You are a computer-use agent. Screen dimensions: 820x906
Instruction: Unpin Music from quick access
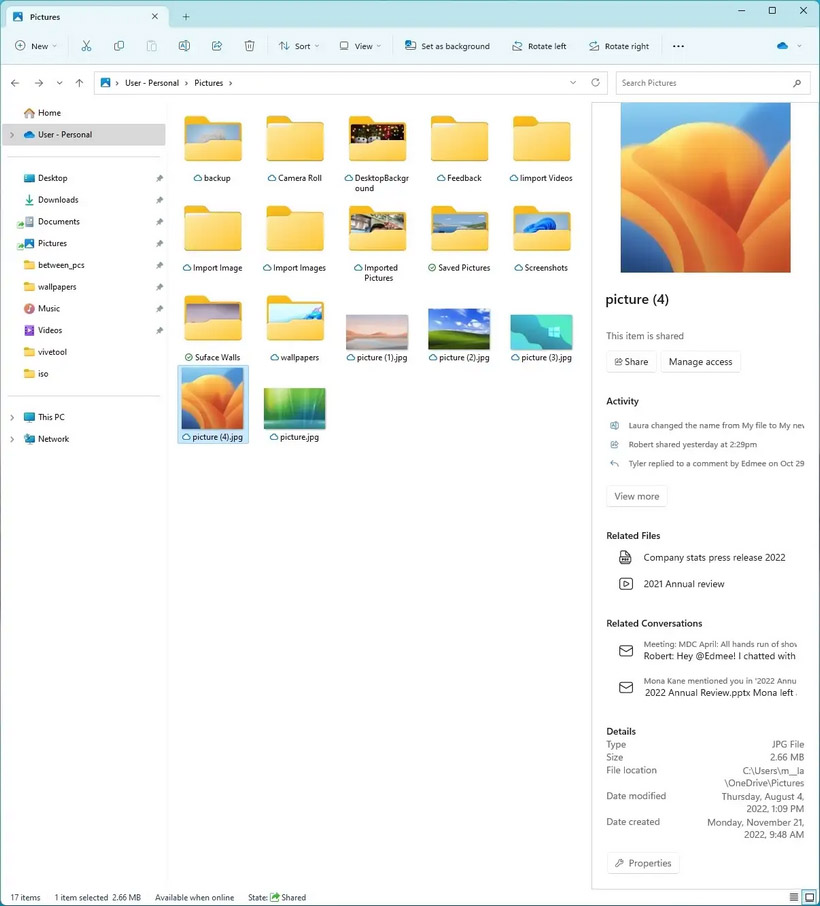[159, 309]
